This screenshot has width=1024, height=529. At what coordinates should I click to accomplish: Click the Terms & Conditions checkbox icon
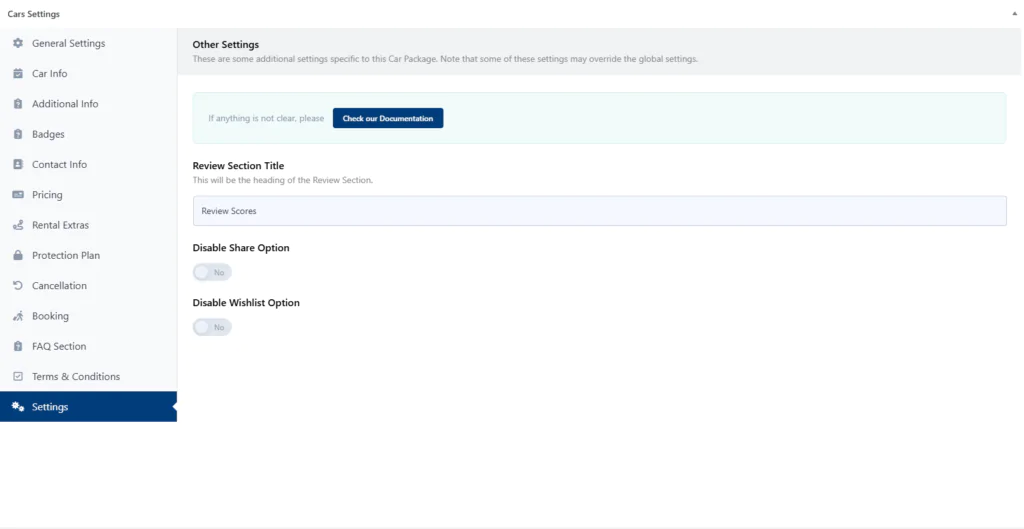(x=18, y=376)
